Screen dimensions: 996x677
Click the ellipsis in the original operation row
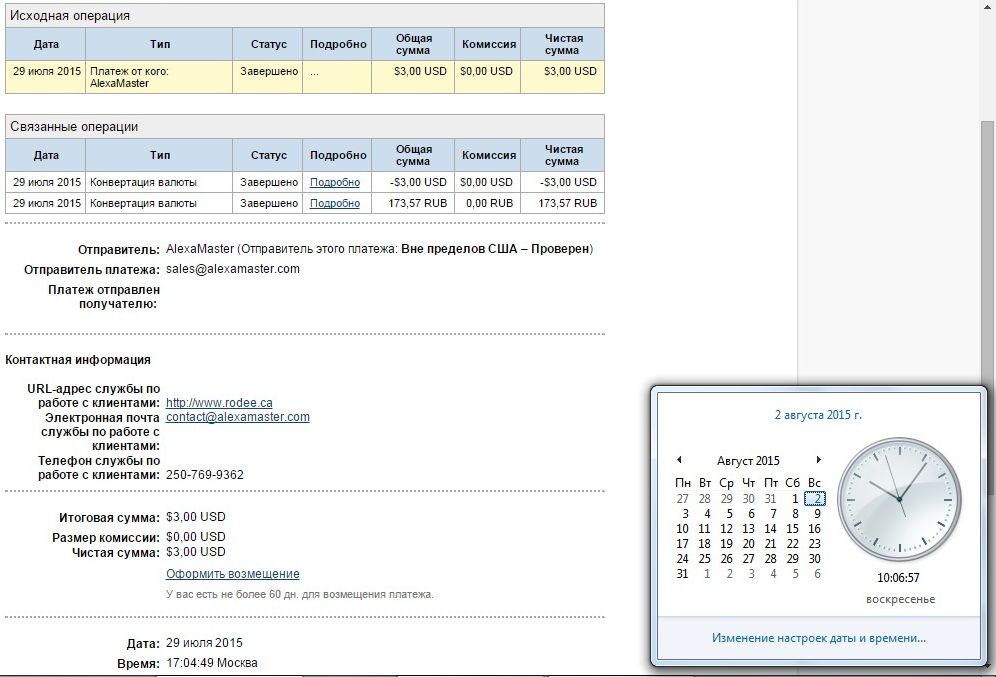[x=314, y=72]
